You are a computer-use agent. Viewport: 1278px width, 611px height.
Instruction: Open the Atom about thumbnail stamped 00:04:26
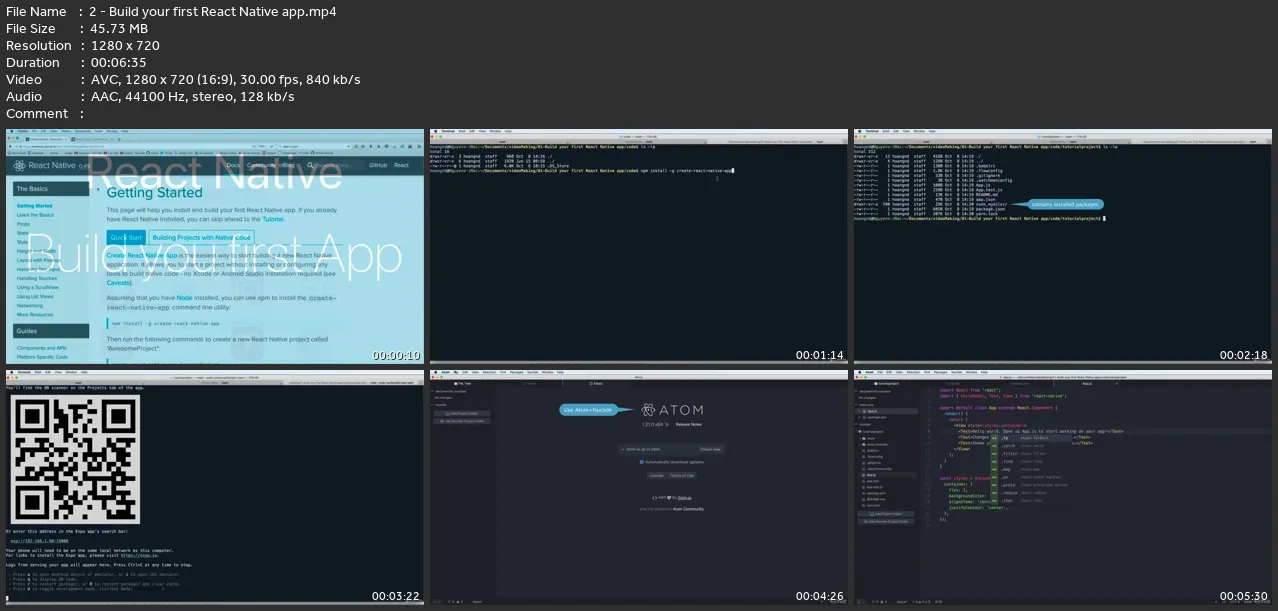638,487
